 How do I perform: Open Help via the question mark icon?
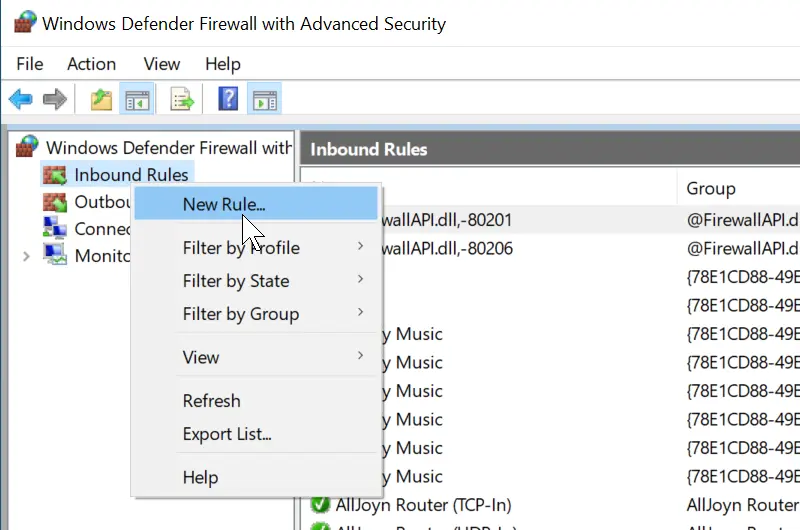click(x=228, y=99)
